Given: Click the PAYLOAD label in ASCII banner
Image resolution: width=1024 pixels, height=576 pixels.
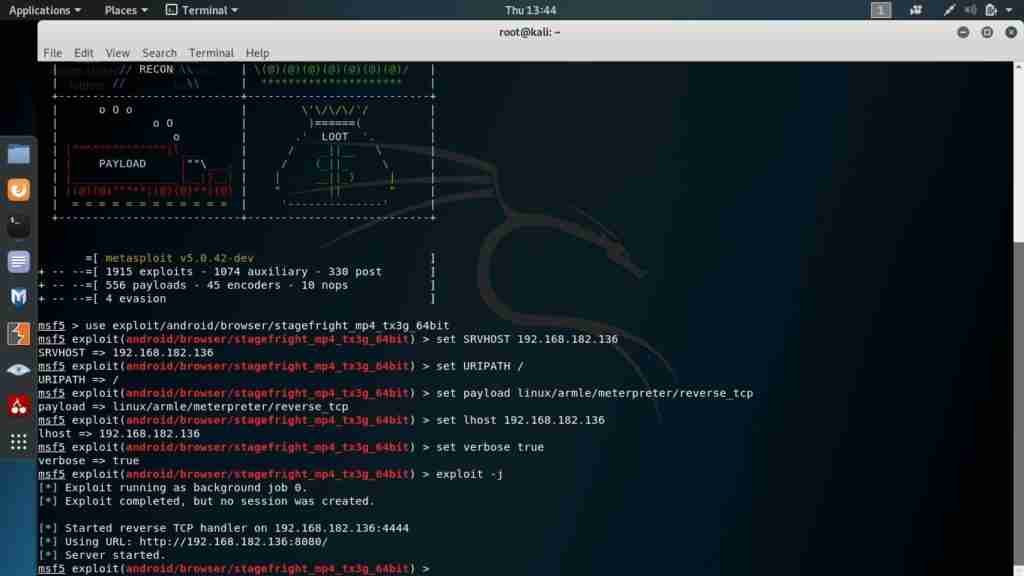Looking at the screenshot, I should point(122,164).
